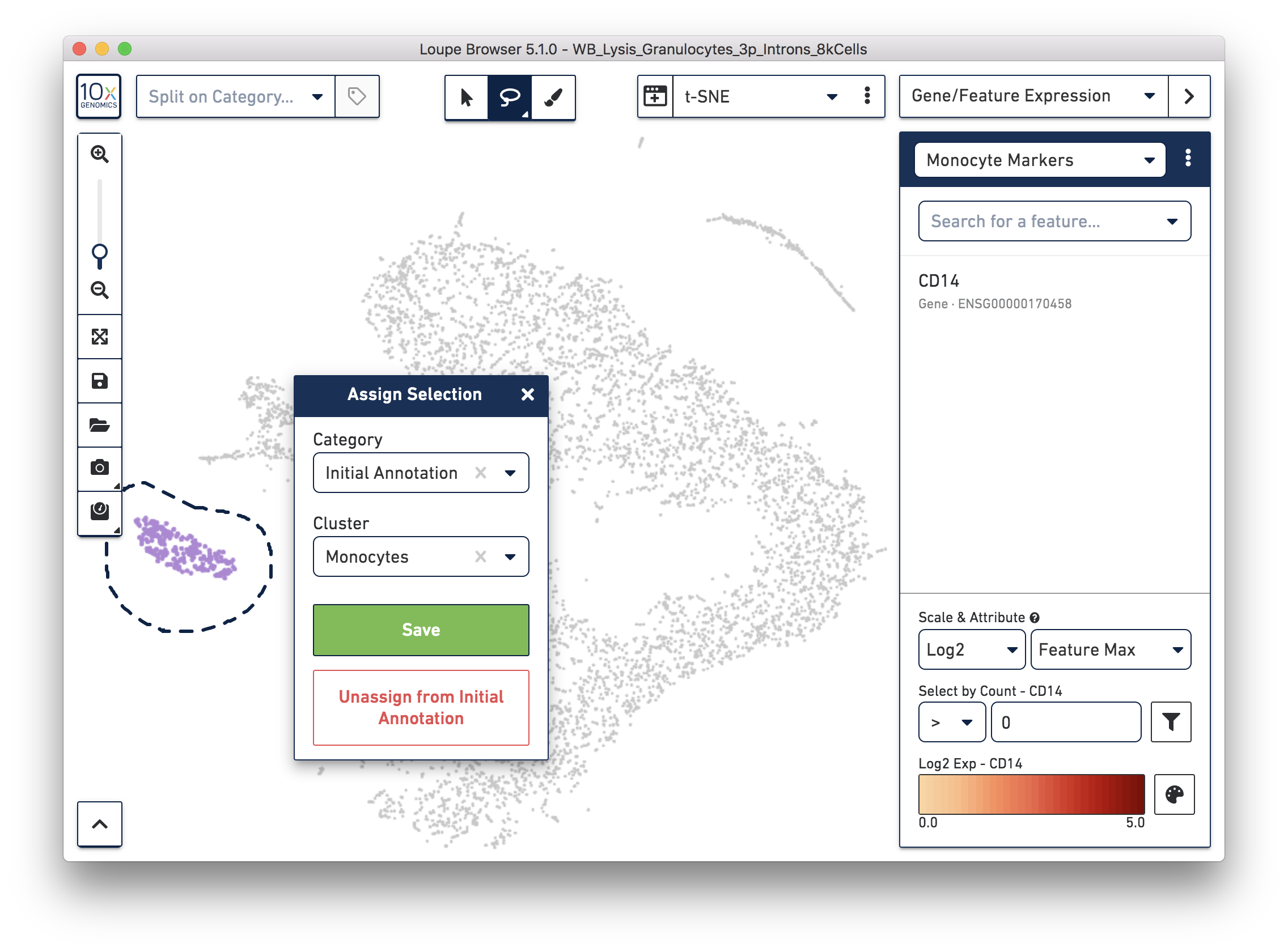Click the green Save button
Screen dimensions: 1288x952
tap(421, 630)
